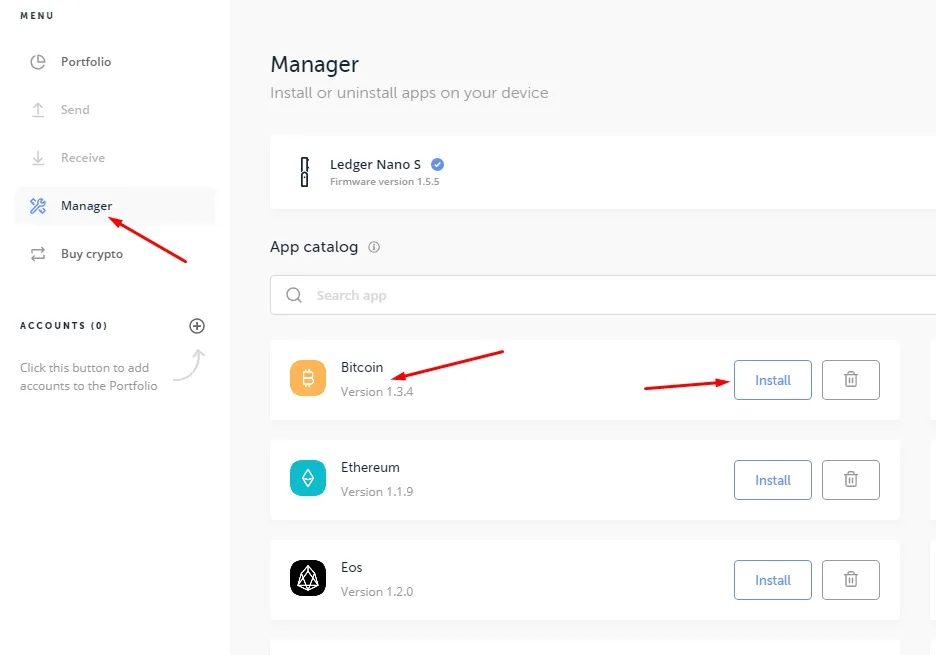The width and height of the screenshot is (936, 655).
Task: Click the 'MENU' sidebar heading
Action: tap(36, 16)
